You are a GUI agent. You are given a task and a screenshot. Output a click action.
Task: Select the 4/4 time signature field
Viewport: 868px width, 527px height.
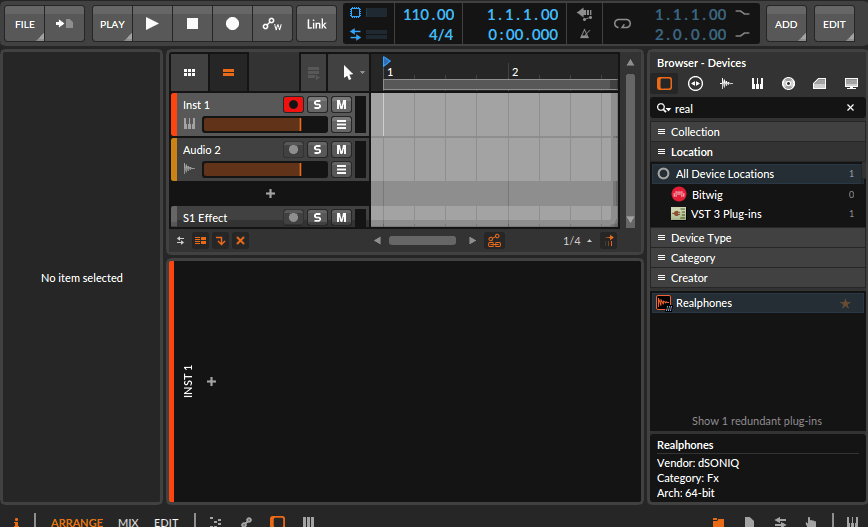(x=441, y=34)
